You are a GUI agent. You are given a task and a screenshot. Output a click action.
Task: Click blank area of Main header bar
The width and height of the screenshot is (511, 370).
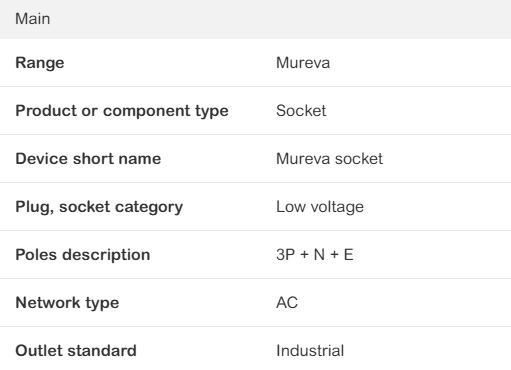tap(280, 19)
